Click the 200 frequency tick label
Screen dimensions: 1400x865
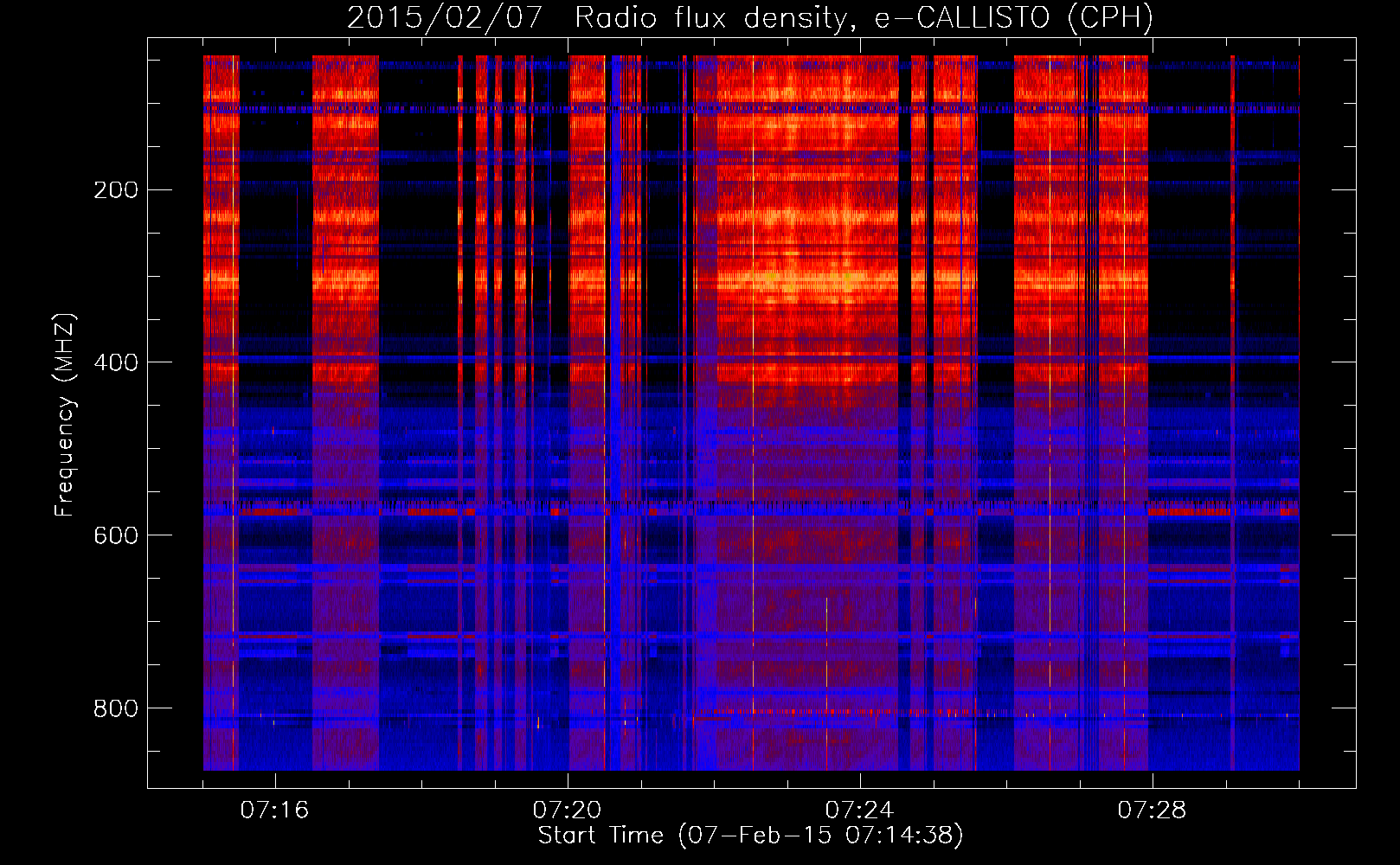click(x=116, y=189)
